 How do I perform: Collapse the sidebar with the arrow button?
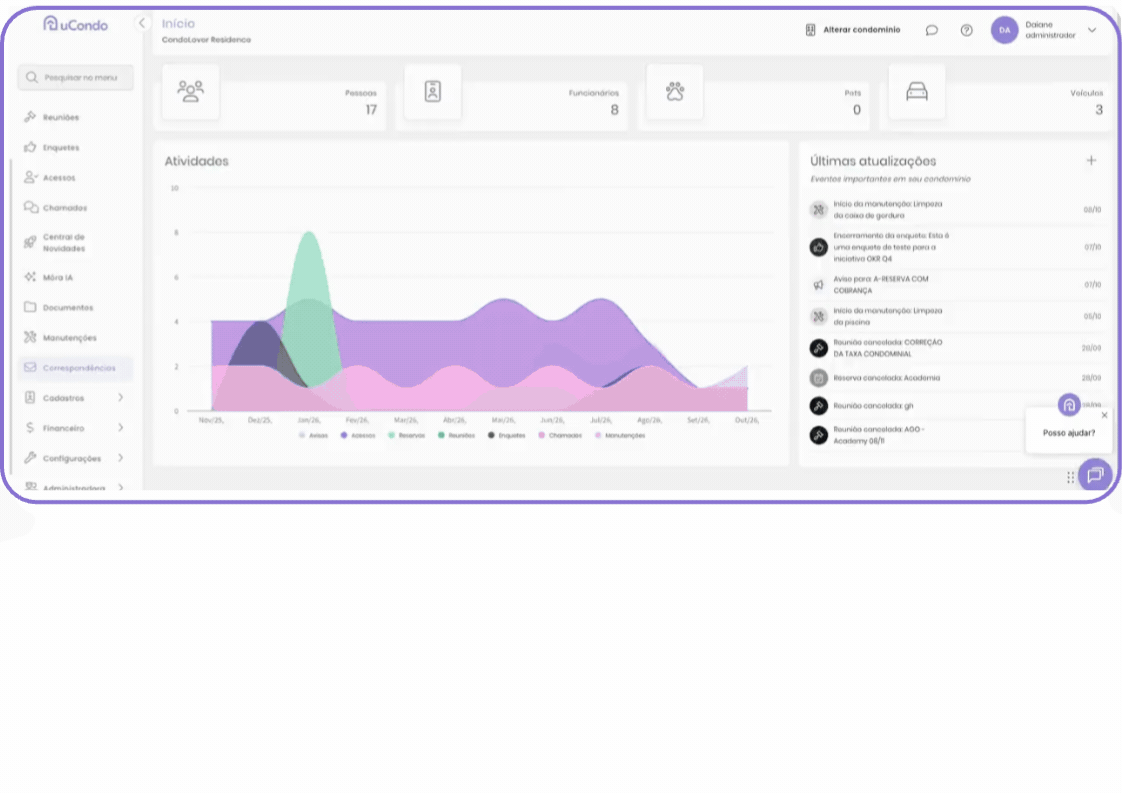pos(142,23)
